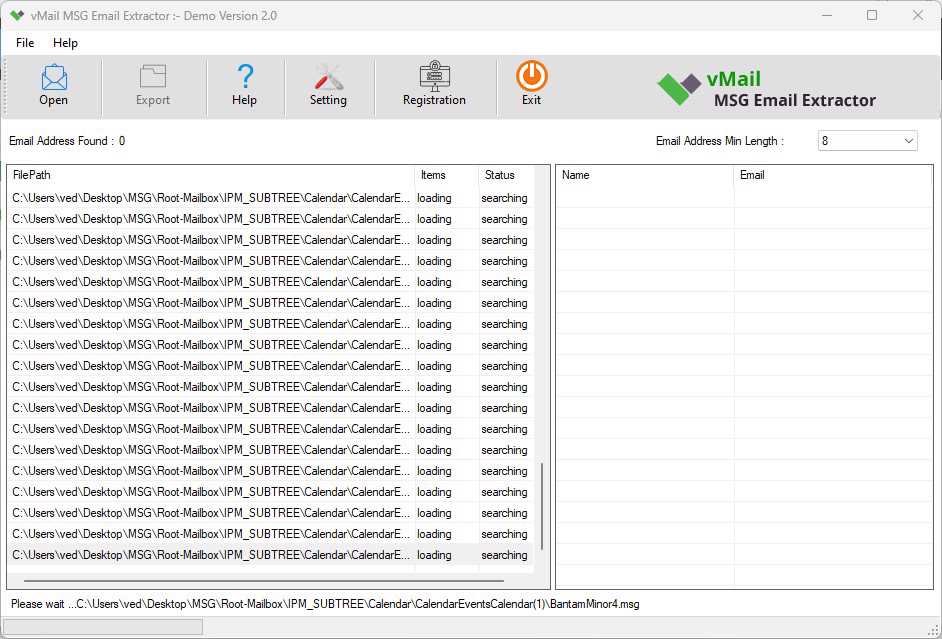Click the Name column header

coord(645,175)
